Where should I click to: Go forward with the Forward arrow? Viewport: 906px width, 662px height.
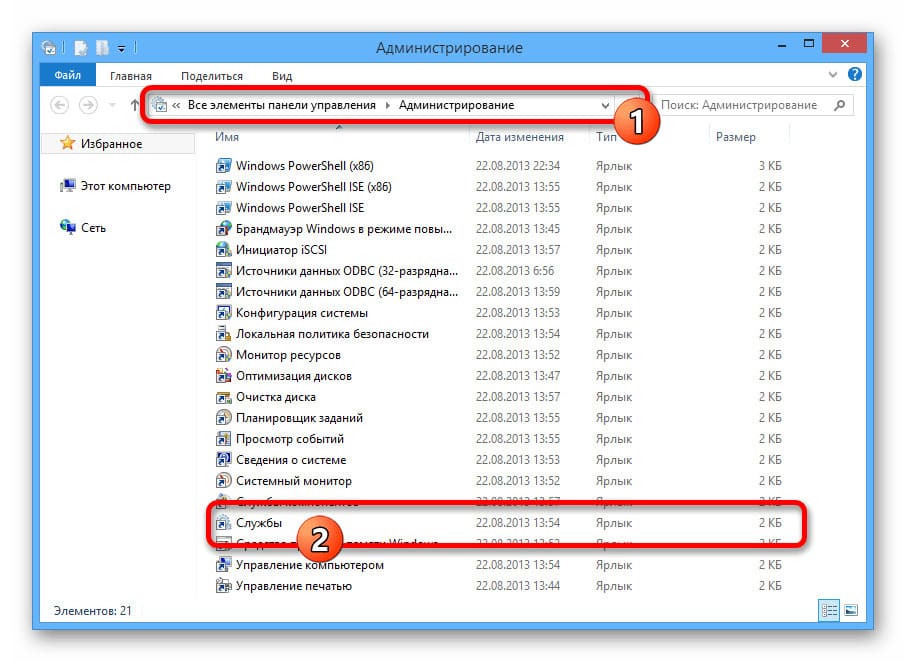pos(88,105)
